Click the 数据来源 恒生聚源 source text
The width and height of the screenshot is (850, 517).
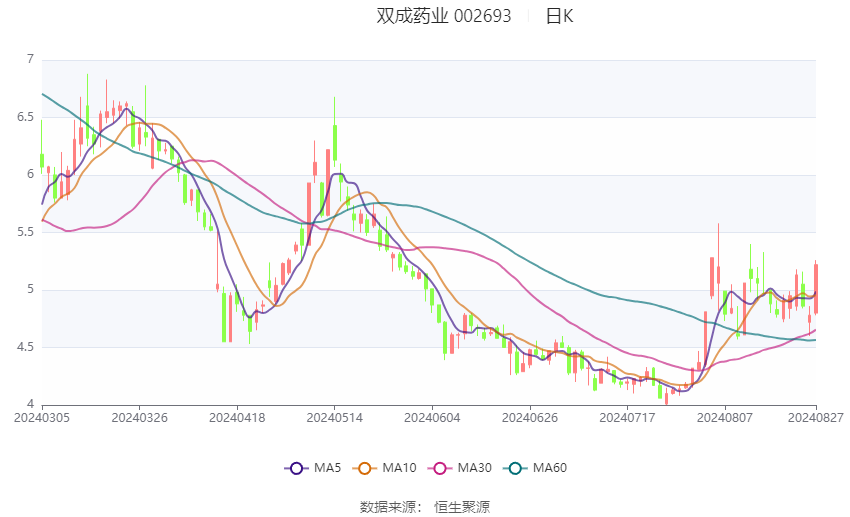click(x=425, y=507)
